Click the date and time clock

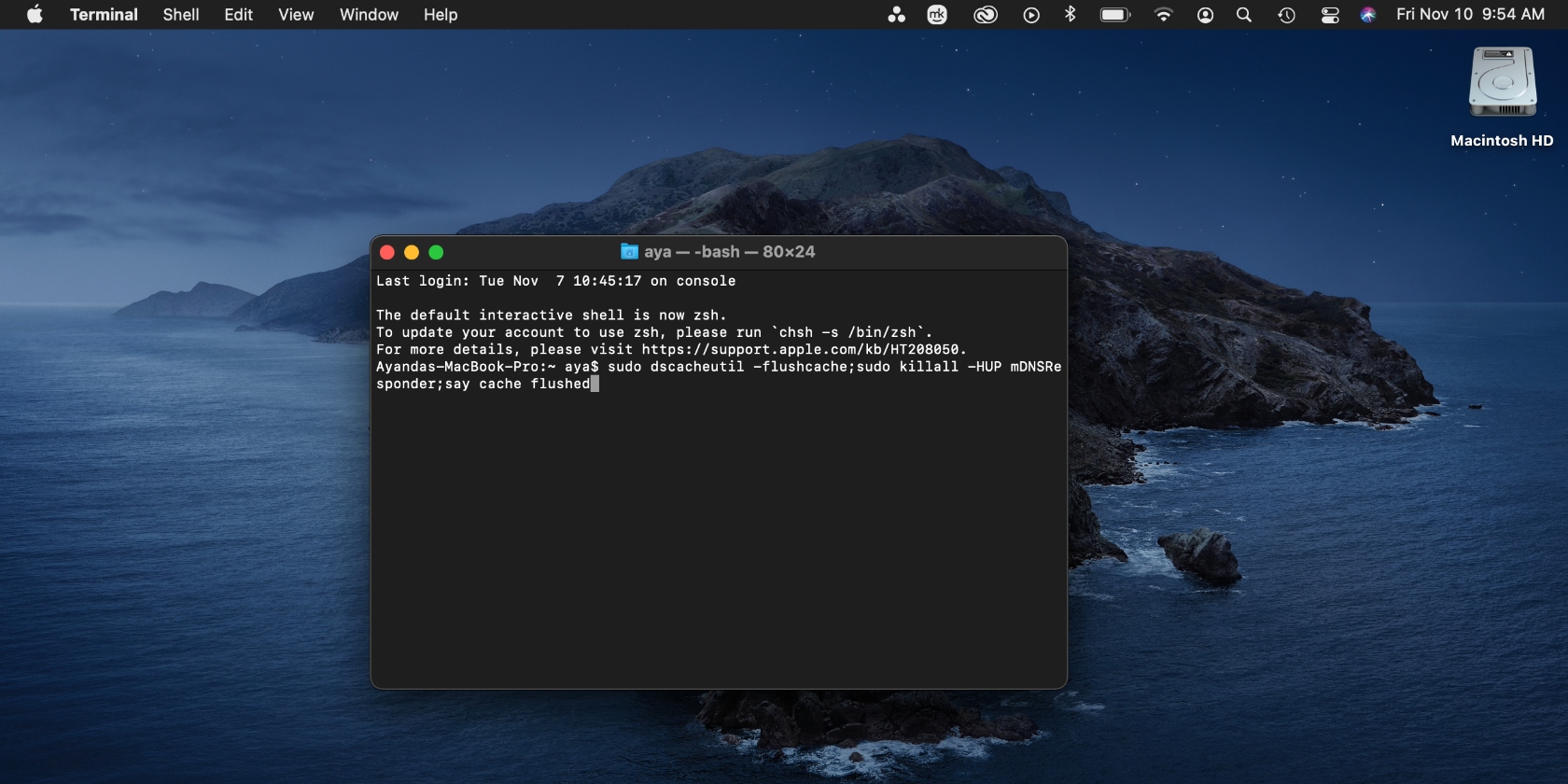[x=1470, y=14]
